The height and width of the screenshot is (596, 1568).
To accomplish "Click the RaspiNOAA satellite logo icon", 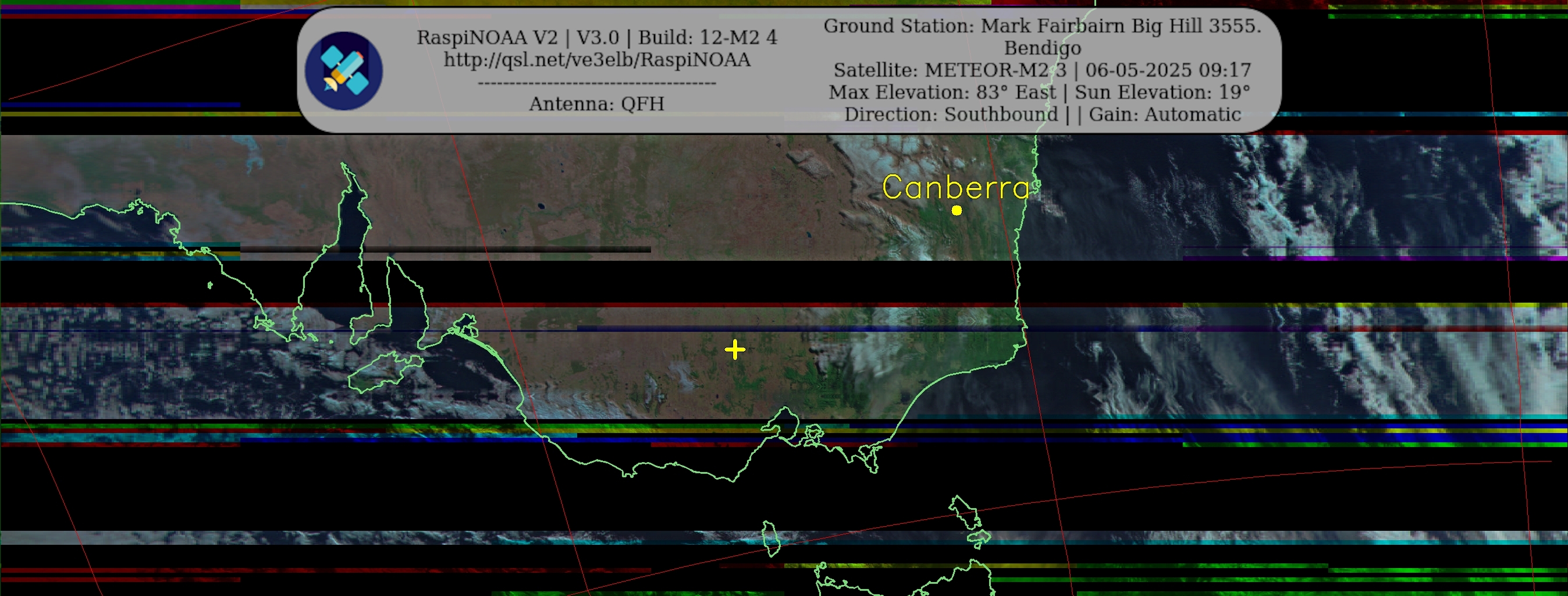I will (x=344, y=71).
